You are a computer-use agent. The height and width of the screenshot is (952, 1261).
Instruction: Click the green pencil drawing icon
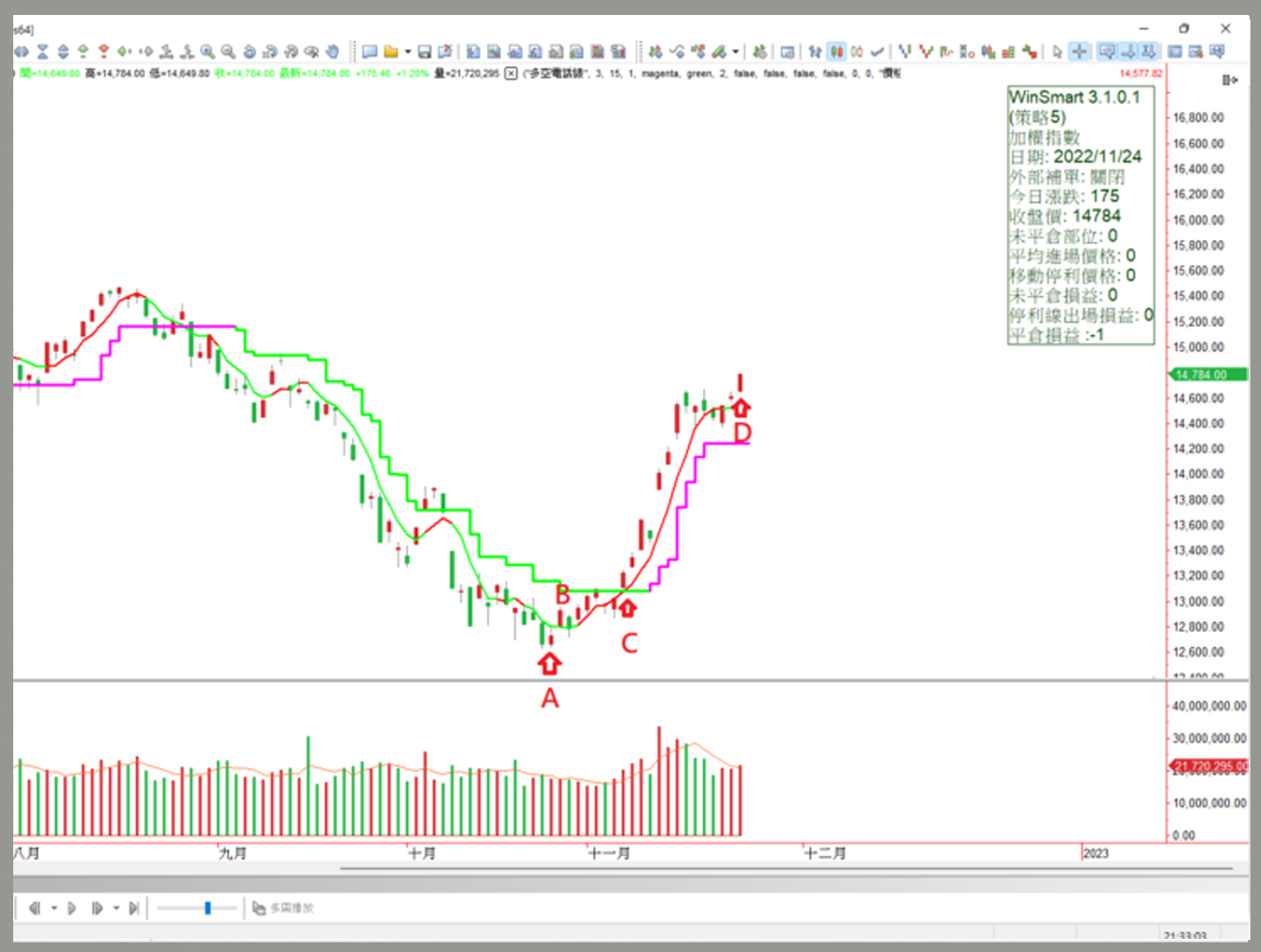click(720, 52)
